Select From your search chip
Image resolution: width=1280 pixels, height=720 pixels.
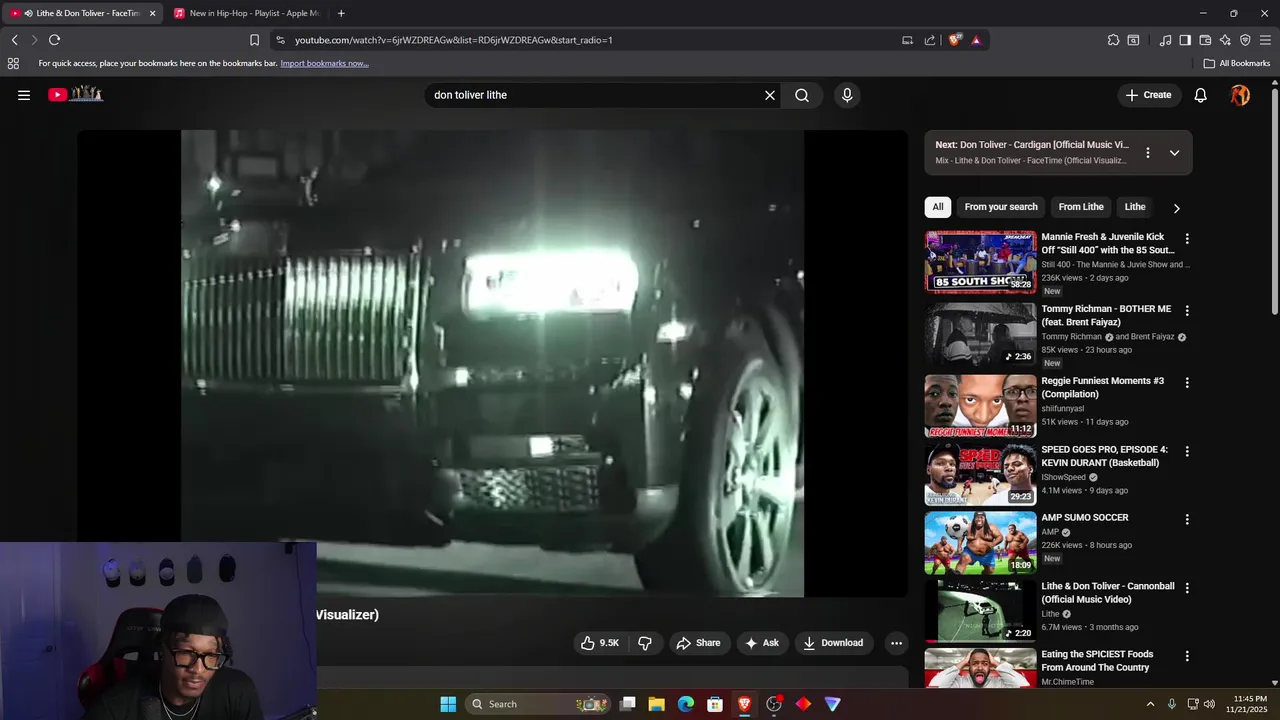1001,207
